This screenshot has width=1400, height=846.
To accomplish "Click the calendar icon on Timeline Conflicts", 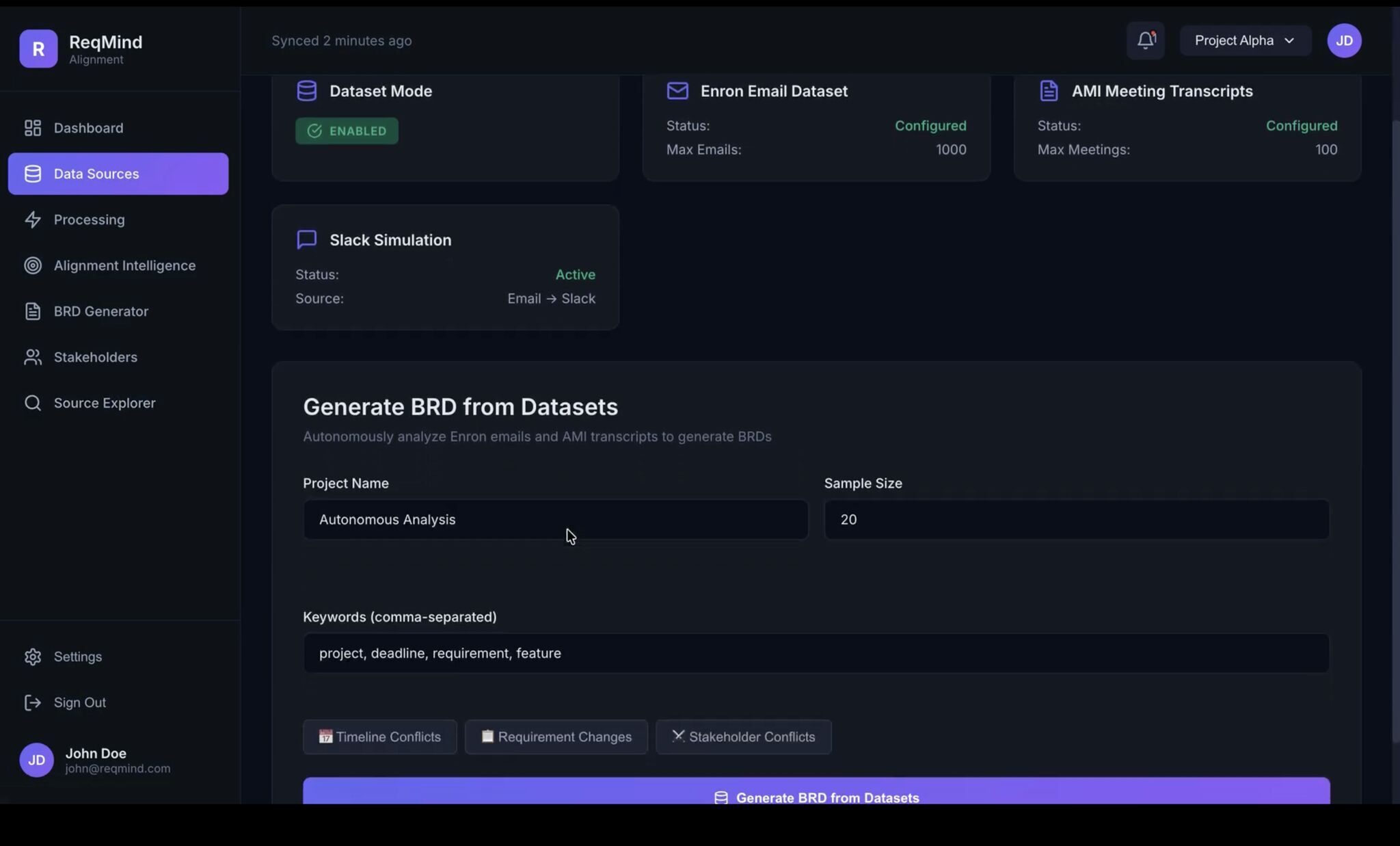I will click(325, 737).
